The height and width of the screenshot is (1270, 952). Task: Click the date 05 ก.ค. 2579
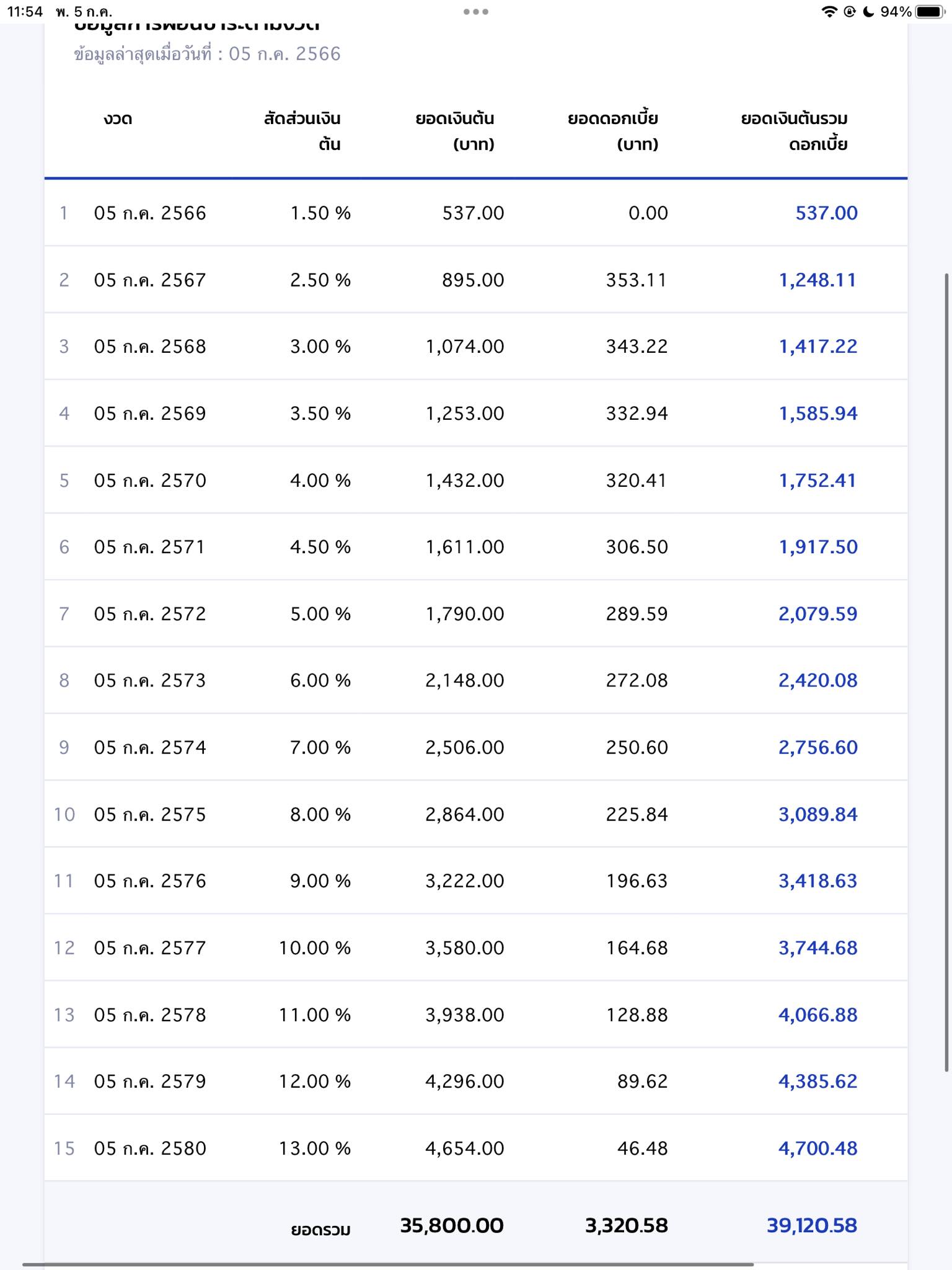click(x=150, y=1081)
